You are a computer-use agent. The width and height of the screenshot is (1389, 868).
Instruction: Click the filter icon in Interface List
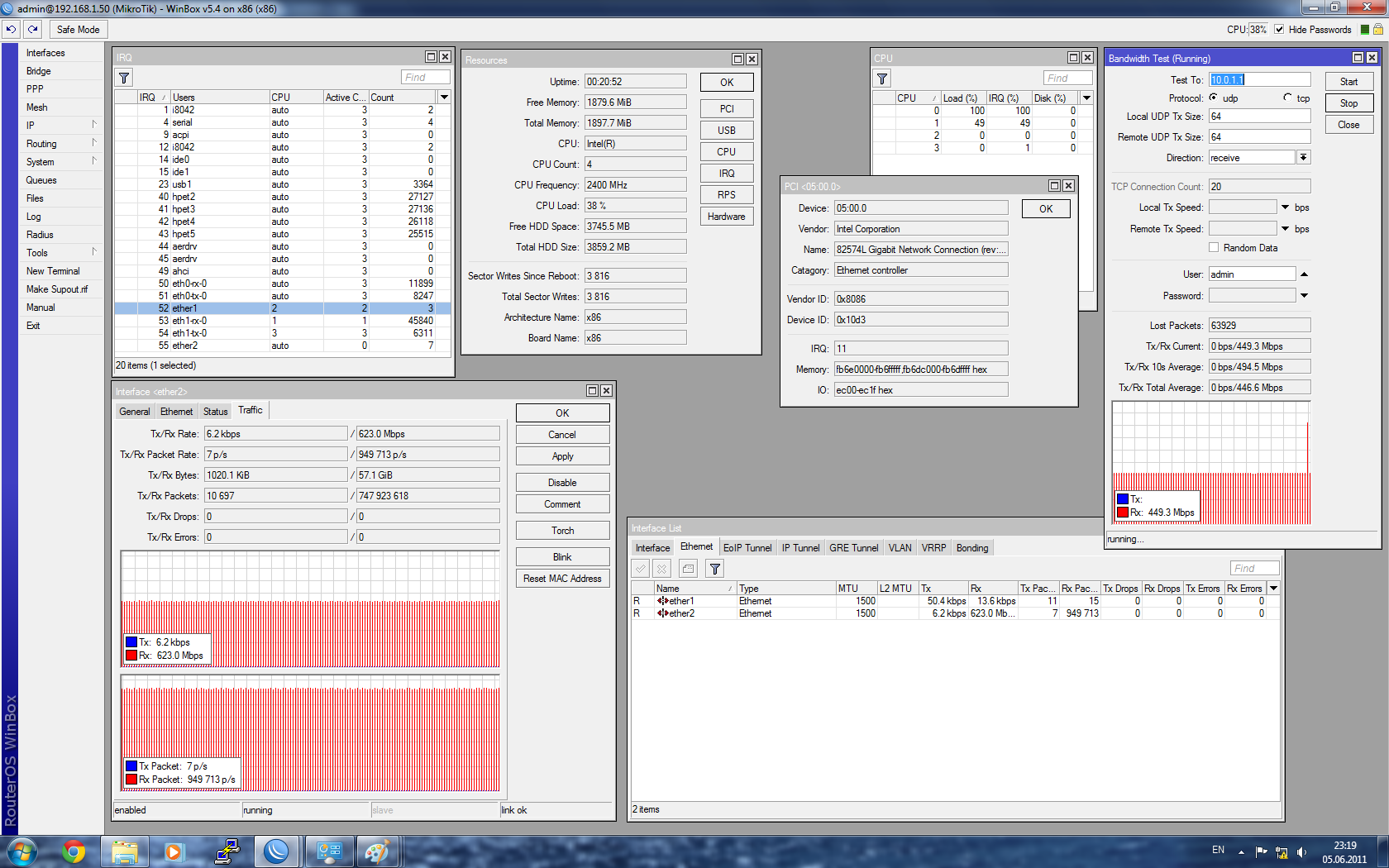click(x=715, y=569)
